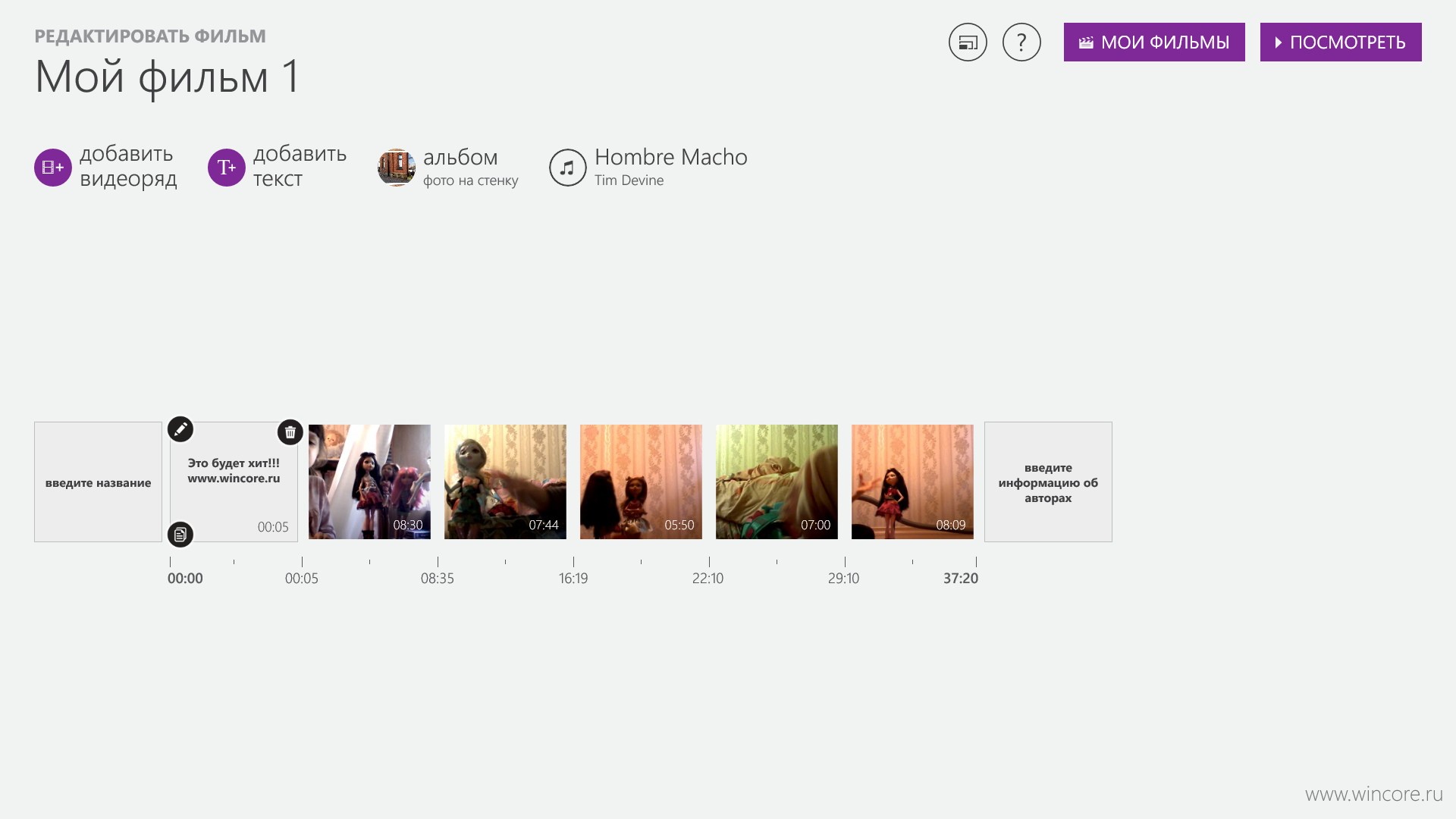Click the 00:05 timeline marker
The width and height of the screenshot is (1456, 819).
[302, 579]
